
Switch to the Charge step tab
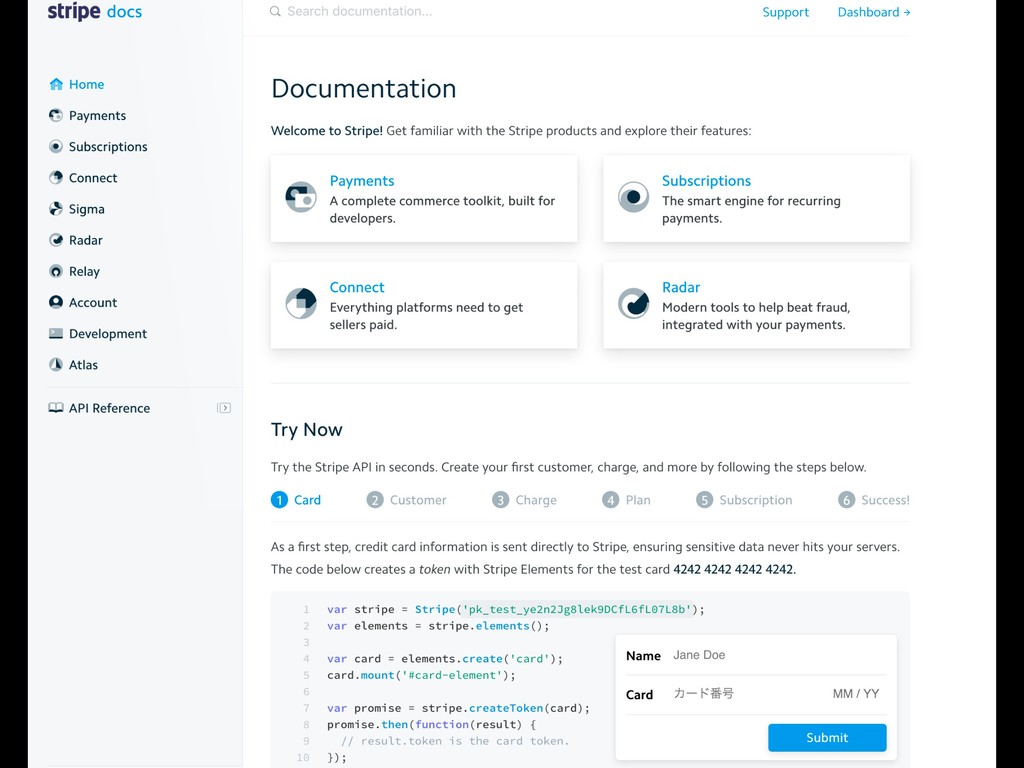pyautogui.click(x=524, y=500)
